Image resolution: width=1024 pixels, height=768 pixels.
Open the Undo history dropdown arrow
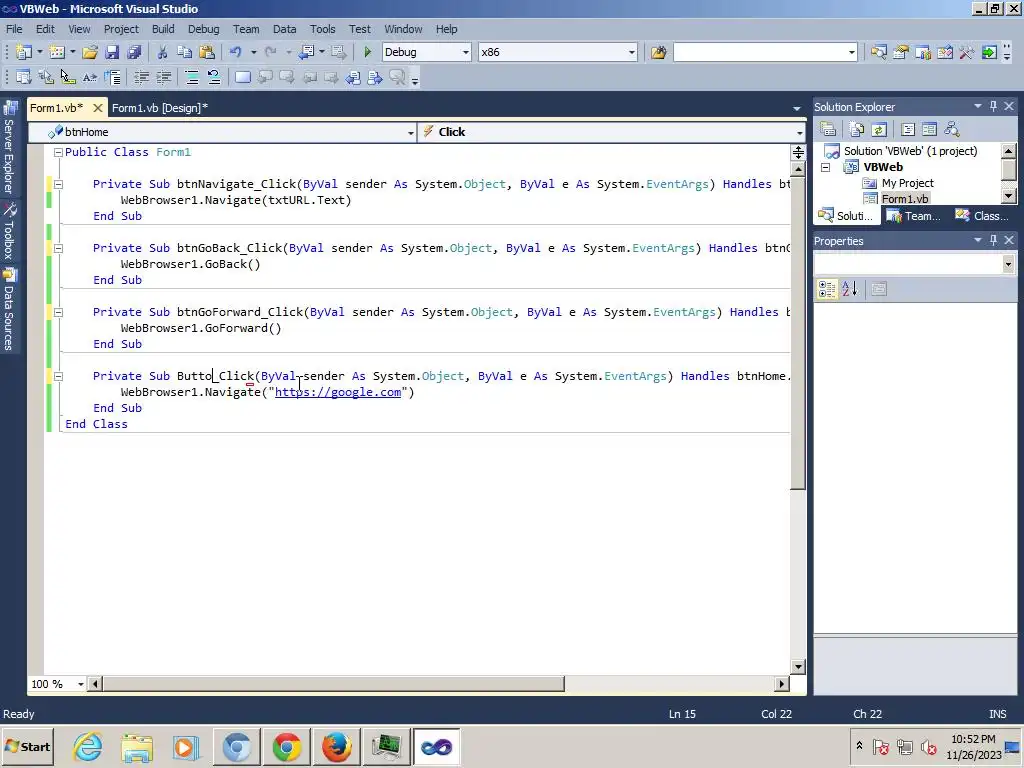pyautogui.click(x=253, y=52)
